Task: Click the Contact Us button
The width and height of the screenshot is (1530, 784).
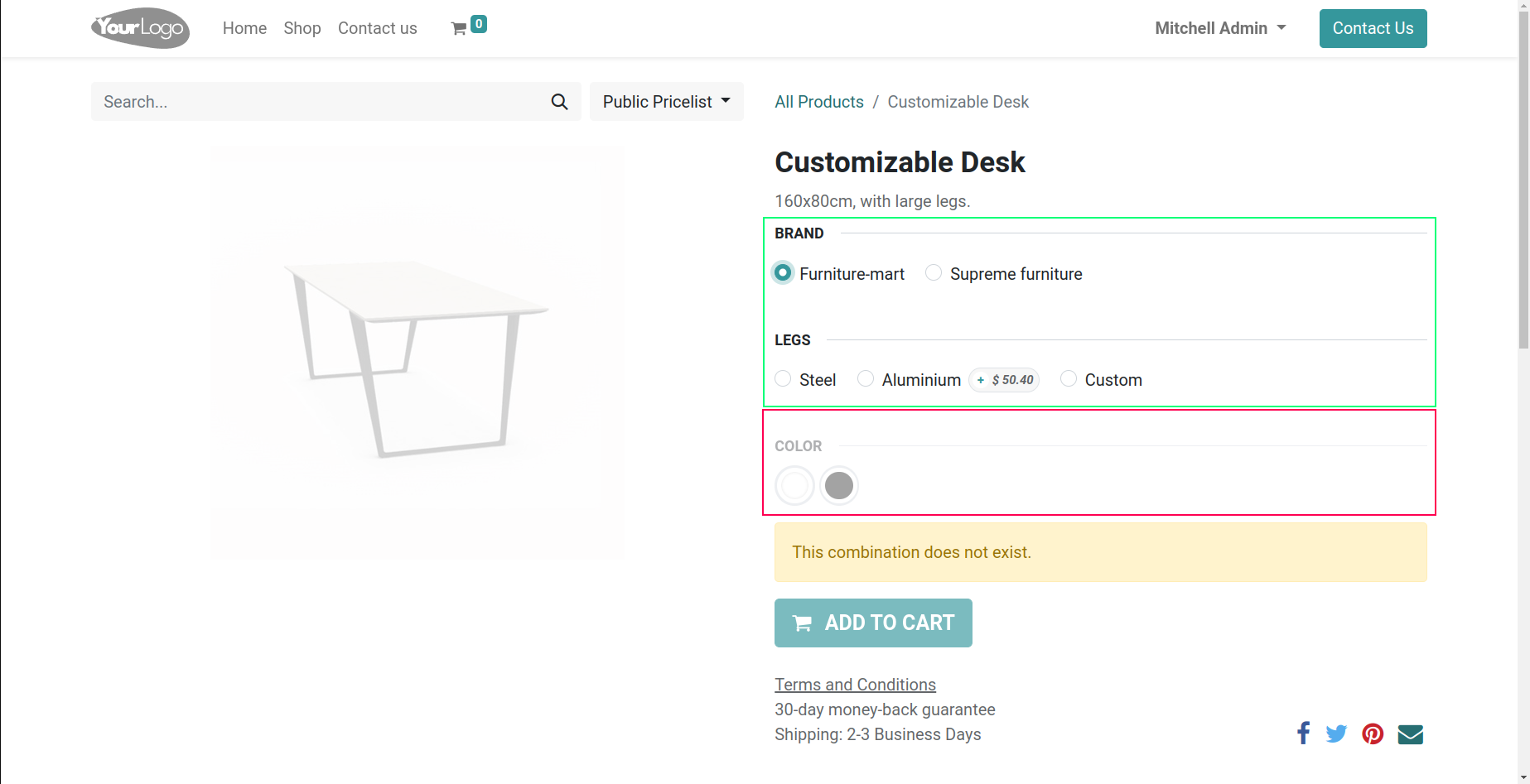Action: click(1373, 28)
